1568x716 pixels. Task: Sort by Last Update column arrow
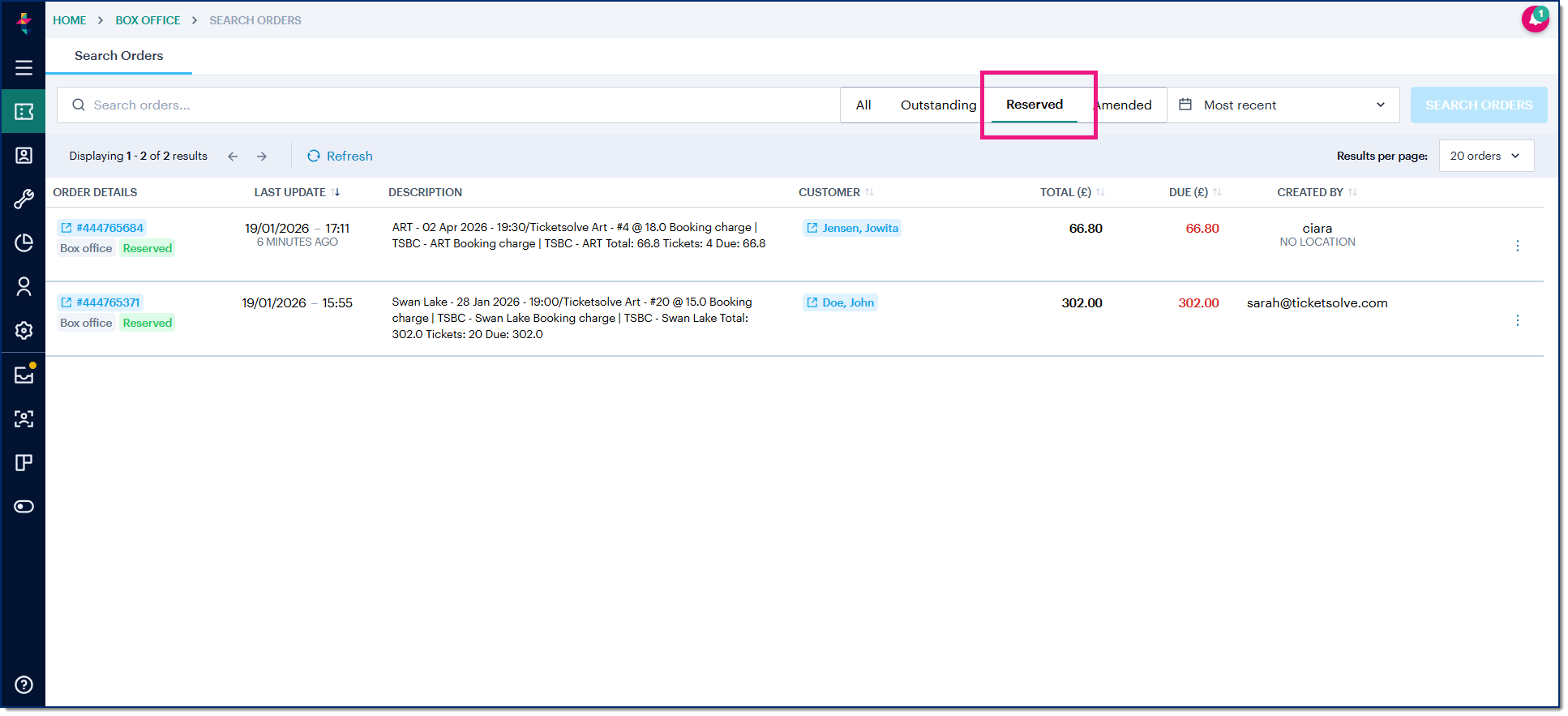[x=336, y=192]
